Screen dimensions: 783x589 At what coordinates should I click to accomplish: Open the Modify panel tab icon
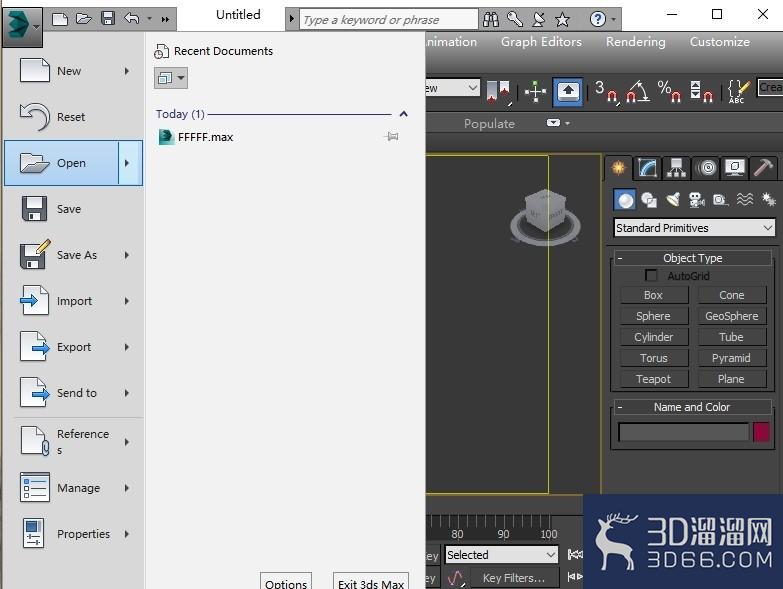pyautogui.click(x=647, y=168)
